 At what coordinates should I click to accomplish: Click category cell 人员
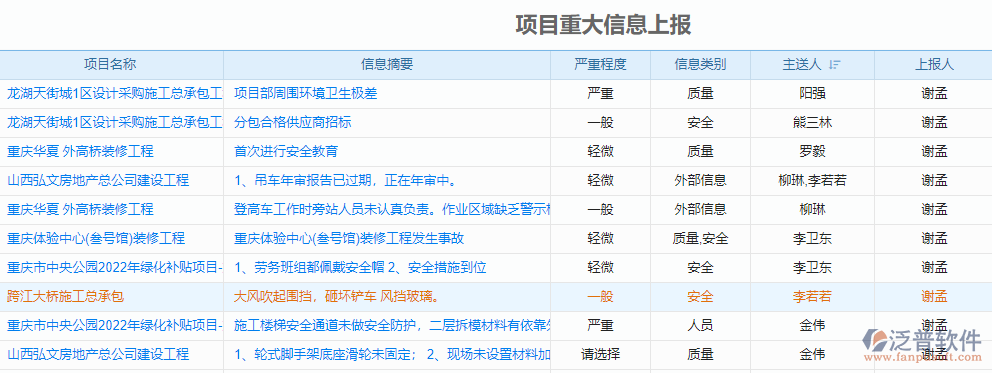pyautogui.click(x=700, y=326)
